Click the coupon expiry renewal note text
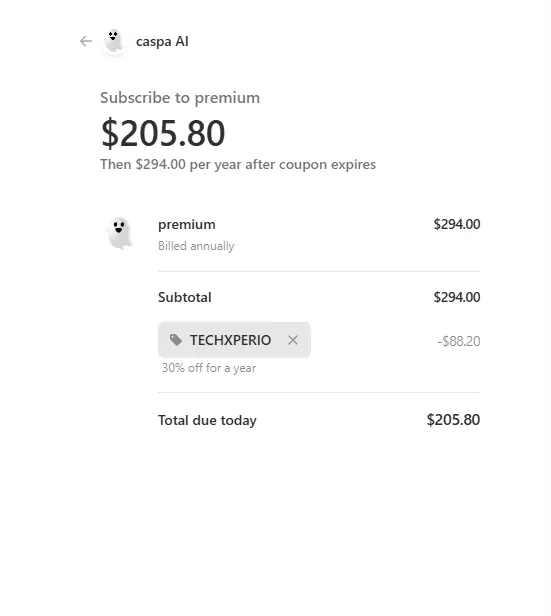The image size is (551, 616). (x=238, y=165)
